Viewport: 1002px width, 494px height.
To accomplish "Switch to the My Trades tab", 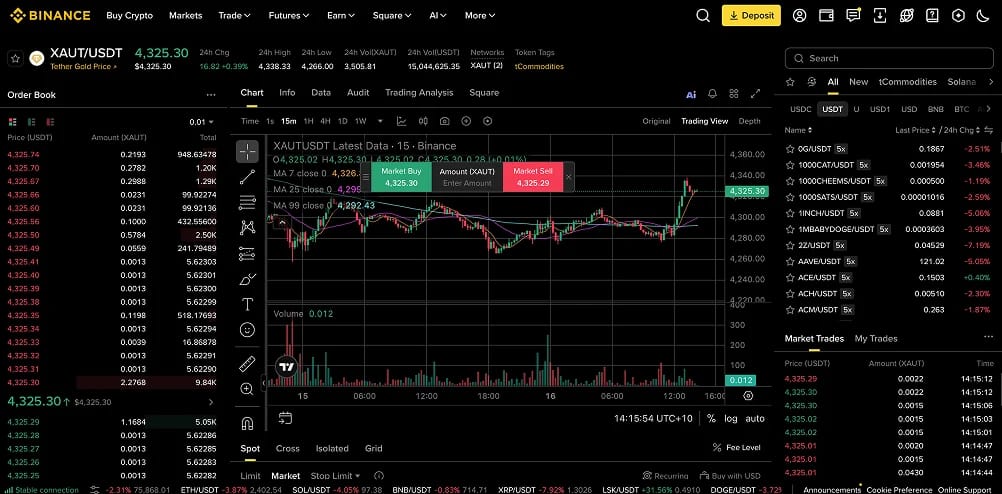I will (875, 339).
